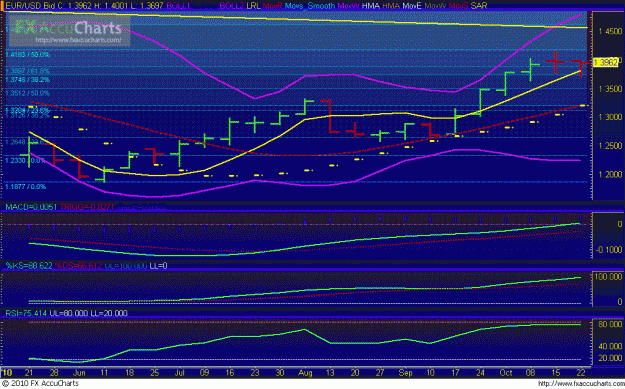The image size is (625, 389).
Task: Click the 28 date on time axis
Action: point(54,373)
